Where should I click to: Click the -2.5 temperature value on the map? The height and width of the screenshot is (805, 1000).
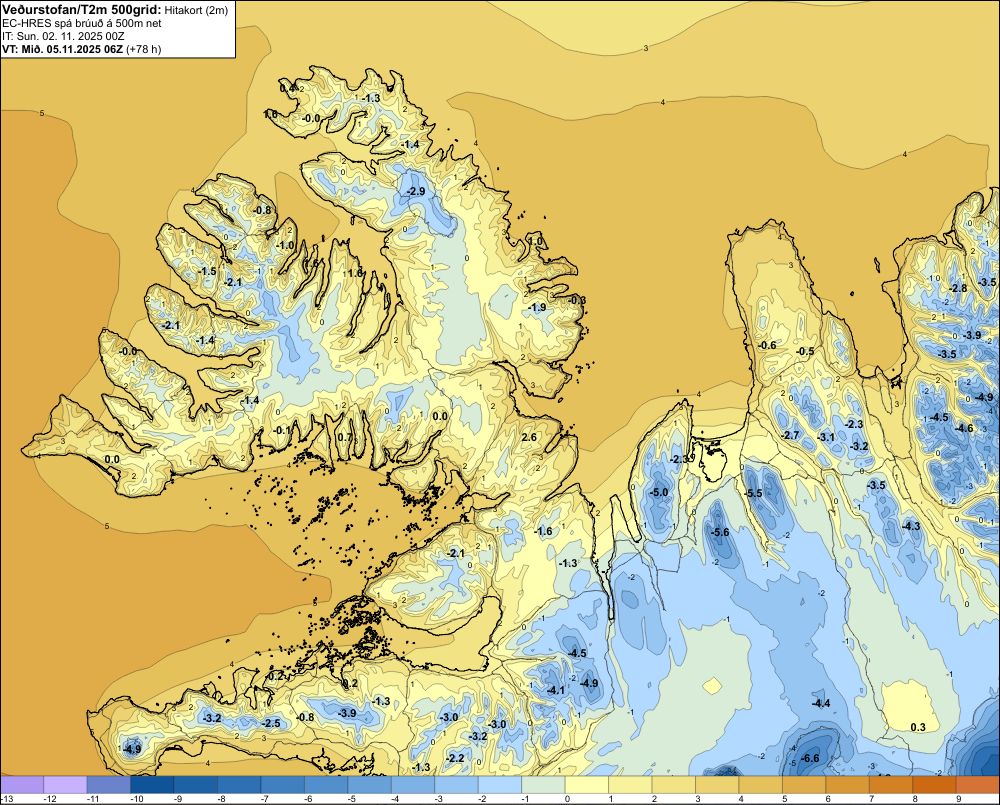(x=272, y=723)
